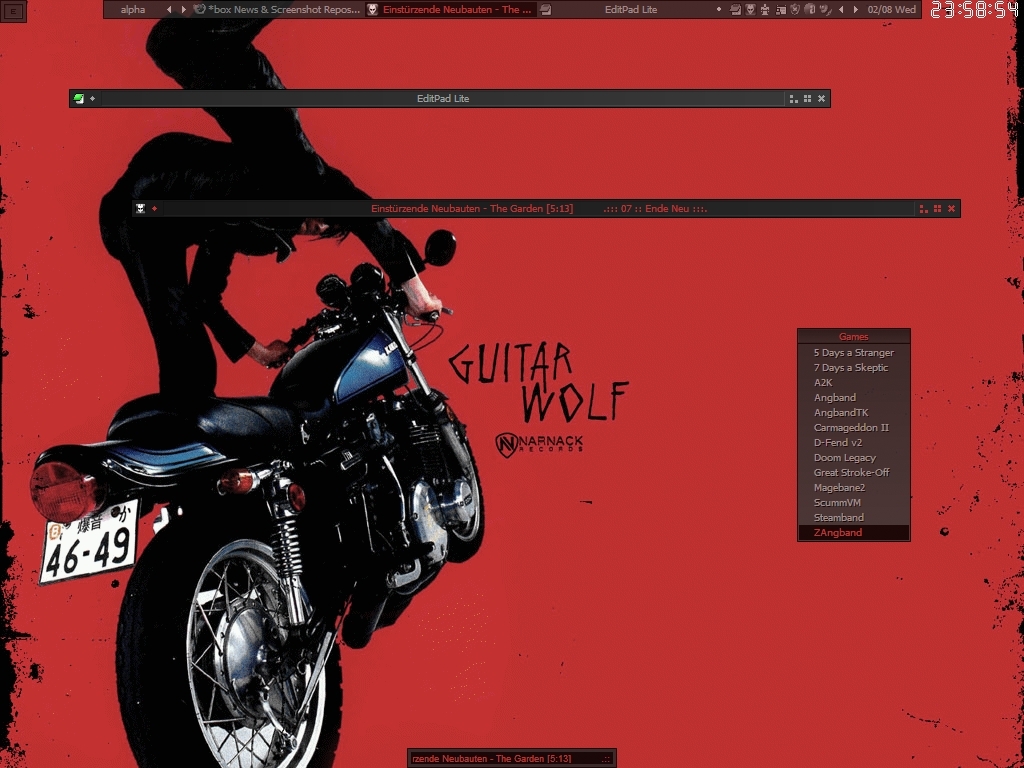Switch to previous workspace using the left arrow beside alpha
1024x768 pixels.
169,10
